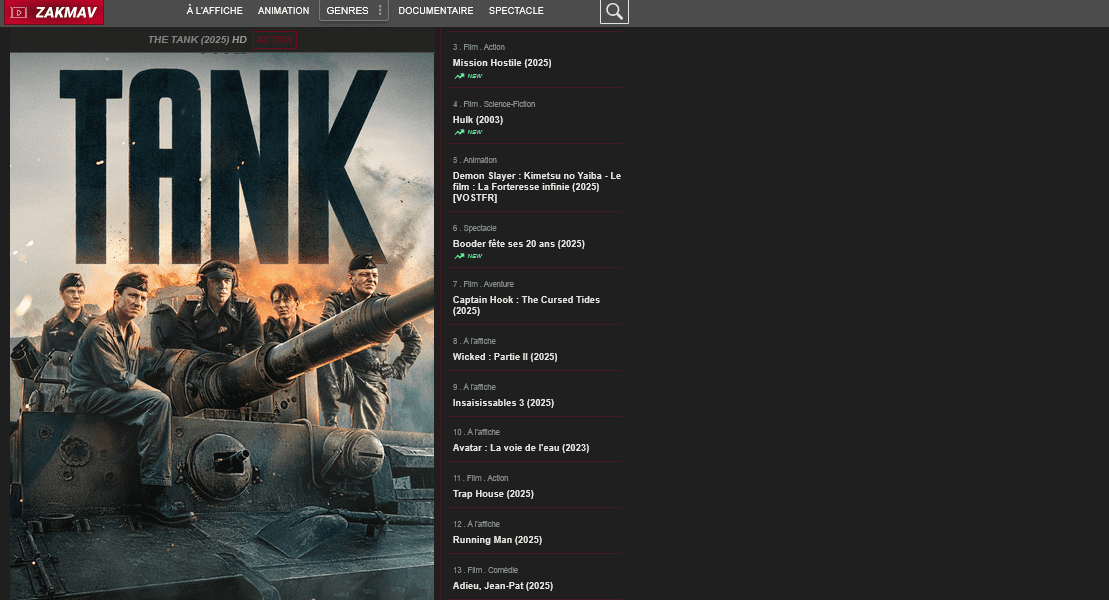The width and height of the screenshot is (1109, 600).
Task: Open Running Man (2025)
Action: (497, 540)
